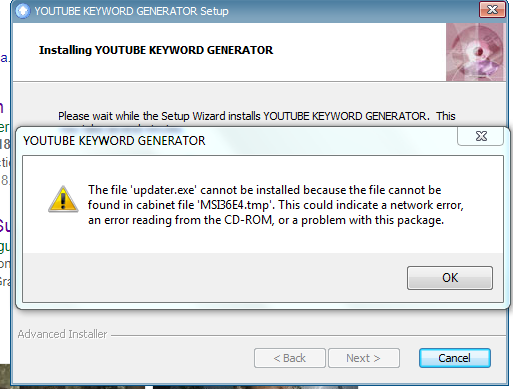Click the 'Advanced Installer' label
The width and height of the screenshot is (513, 389).
tap(62, 334)
